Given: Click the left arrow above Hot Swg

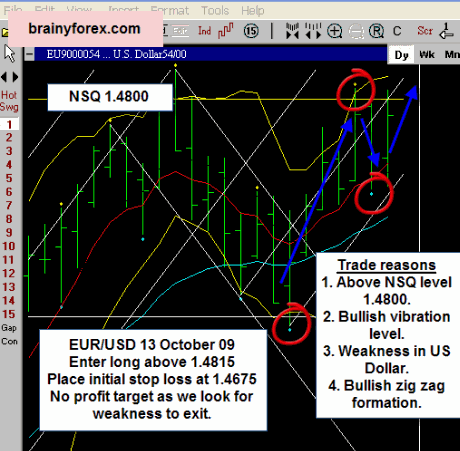Looking at the screenshot, I should coord(4,77).
